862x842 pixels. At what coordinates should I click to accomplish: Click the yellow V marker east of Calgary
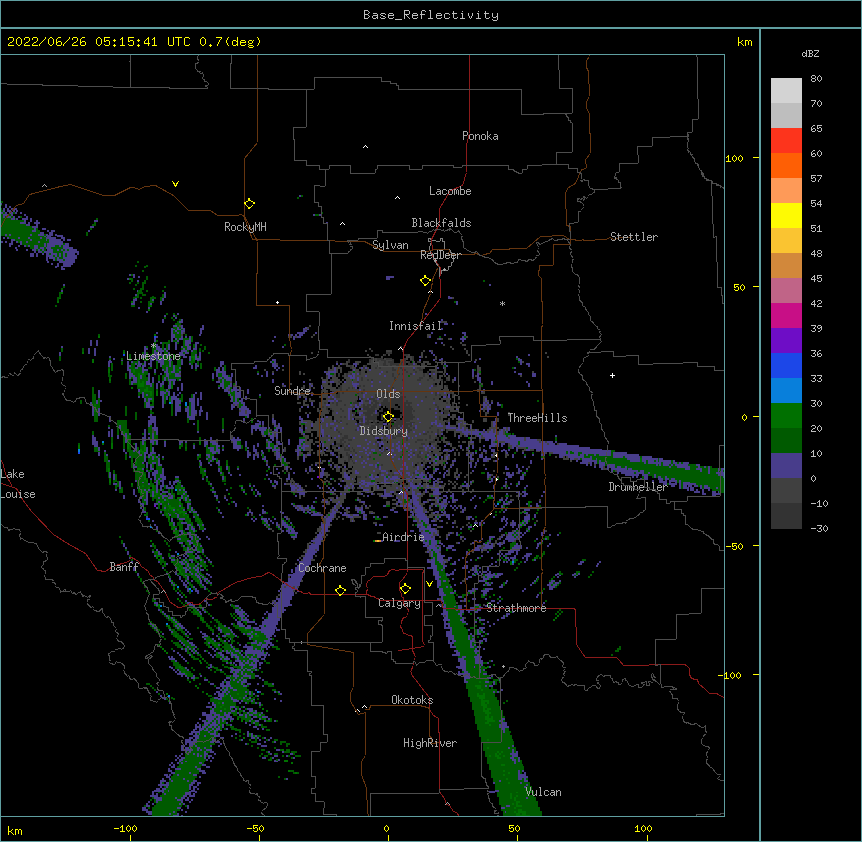(429, 584)
